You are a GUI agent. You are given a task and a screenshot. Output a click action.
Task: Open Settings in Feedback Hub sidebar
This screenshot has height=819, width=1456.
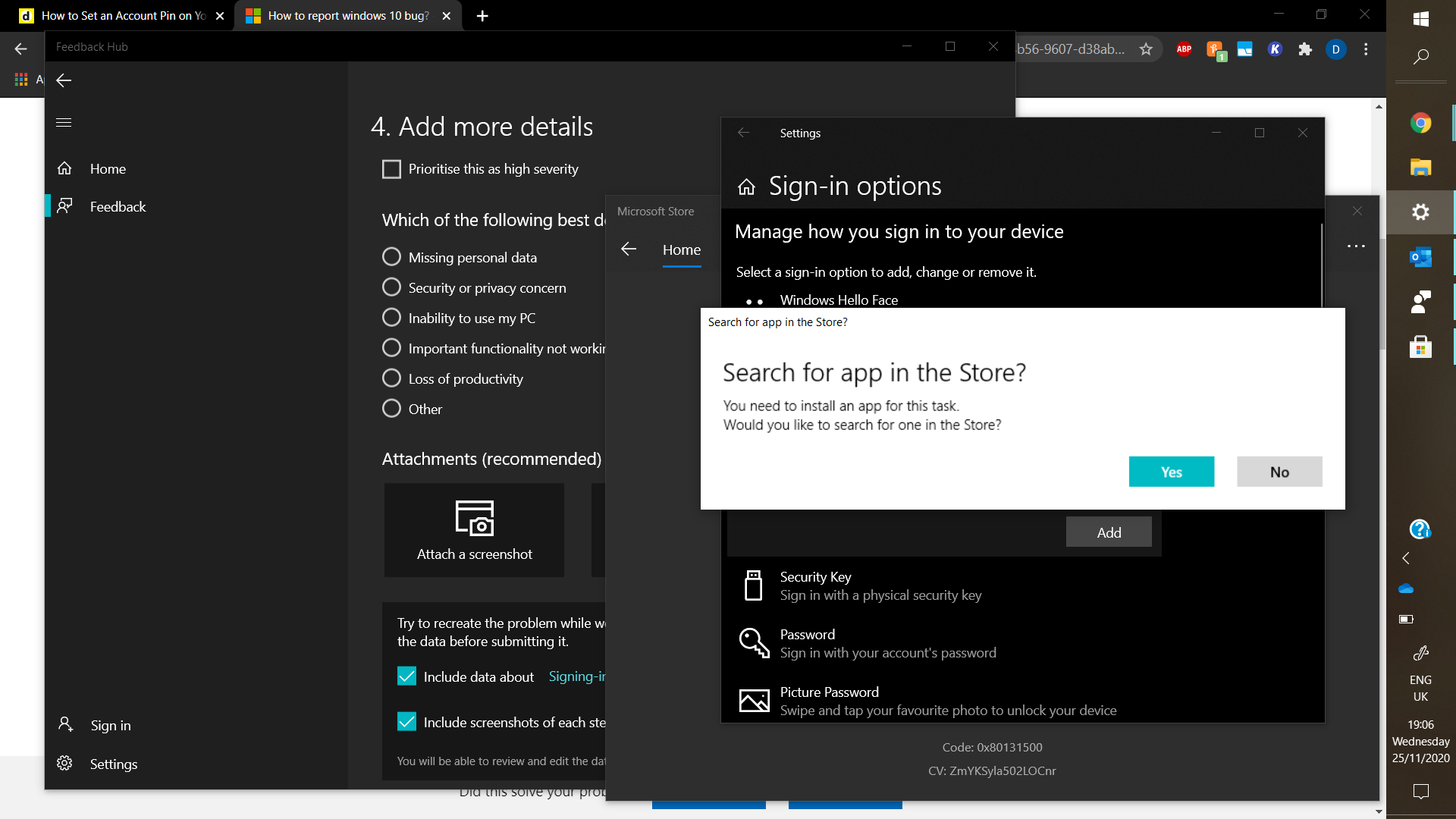[x=196, y=764]
